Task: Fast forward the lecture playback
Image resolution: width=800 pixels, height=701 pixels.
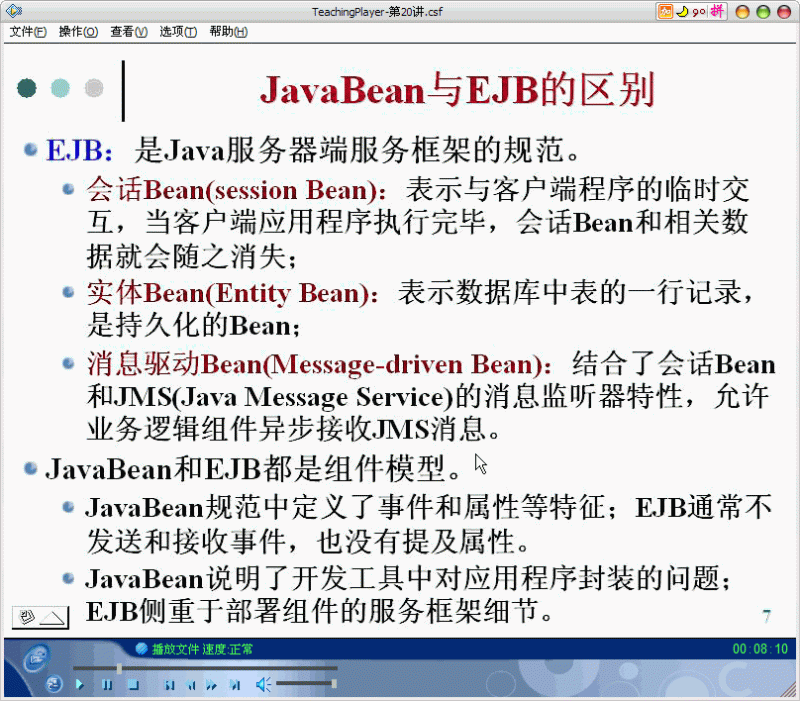Action: (x=211, y=684)
